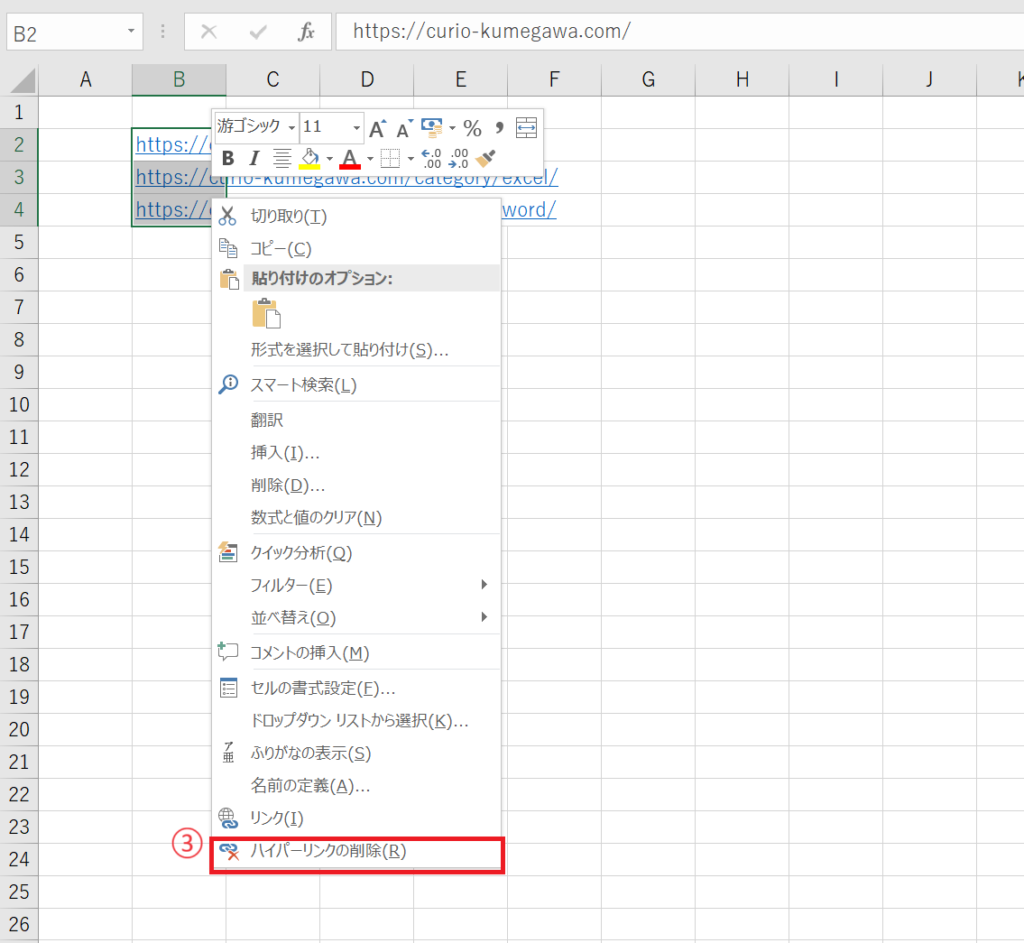The height and width of the screenshot is (943, 1024).
Task: Select column A header
Action: point(86,80)
